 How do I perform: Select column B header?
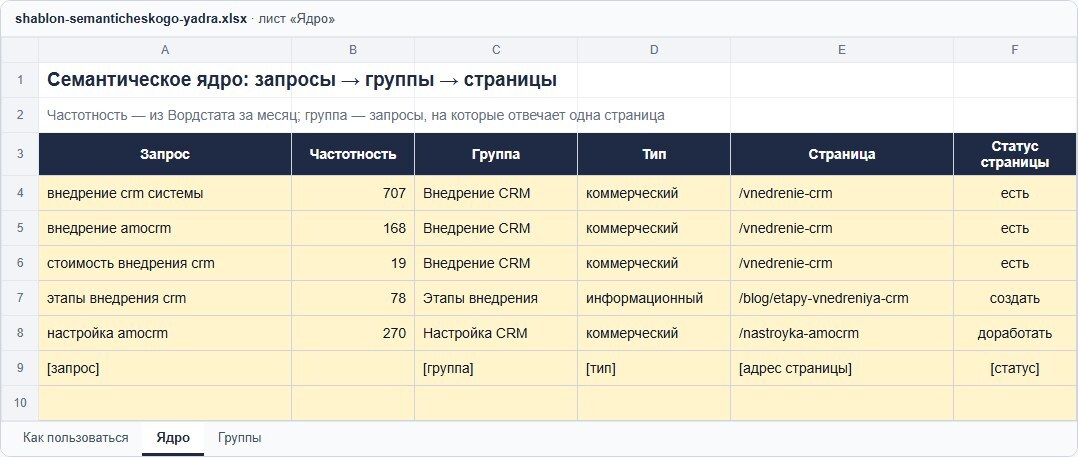pos(353,49)
